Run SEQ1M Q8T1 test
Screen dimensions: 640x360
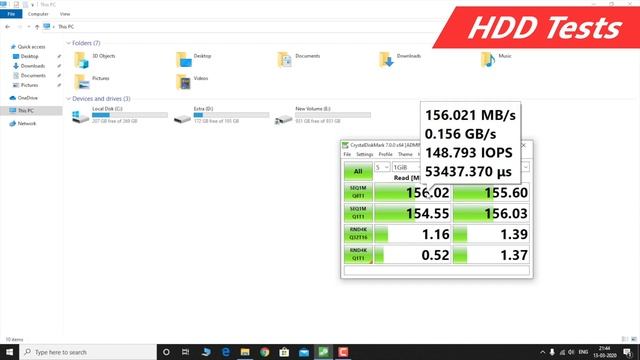[358, 192]
